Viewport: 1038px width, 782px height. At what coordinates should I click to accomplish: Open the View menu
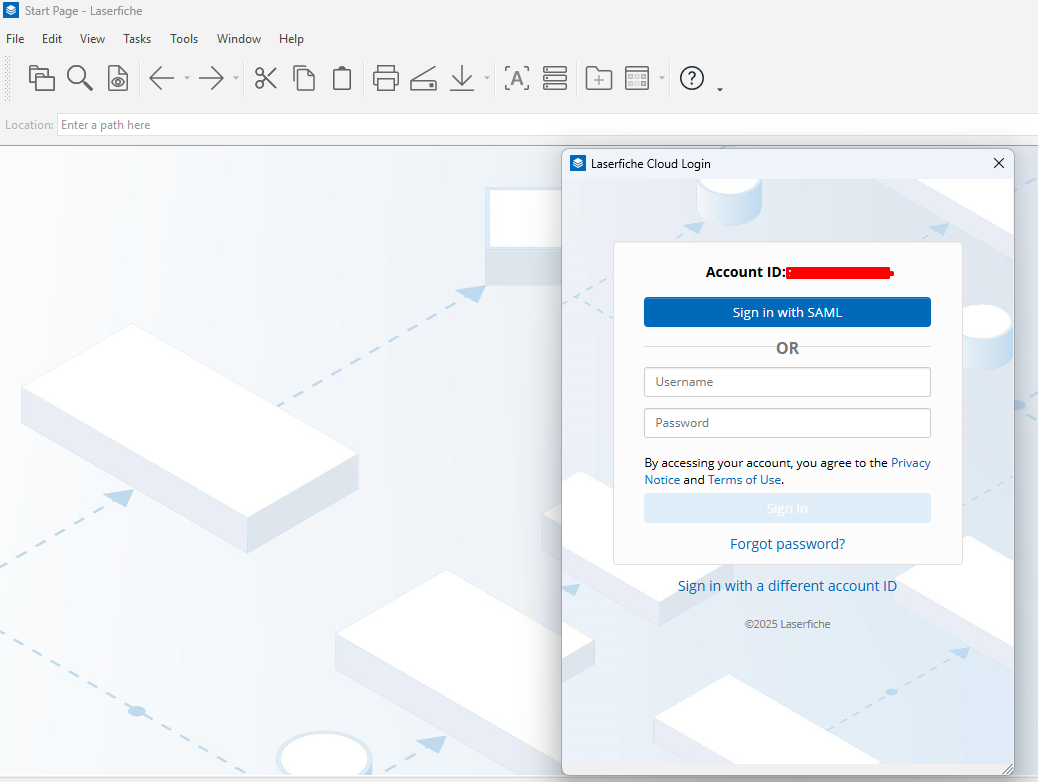point(92,39)
